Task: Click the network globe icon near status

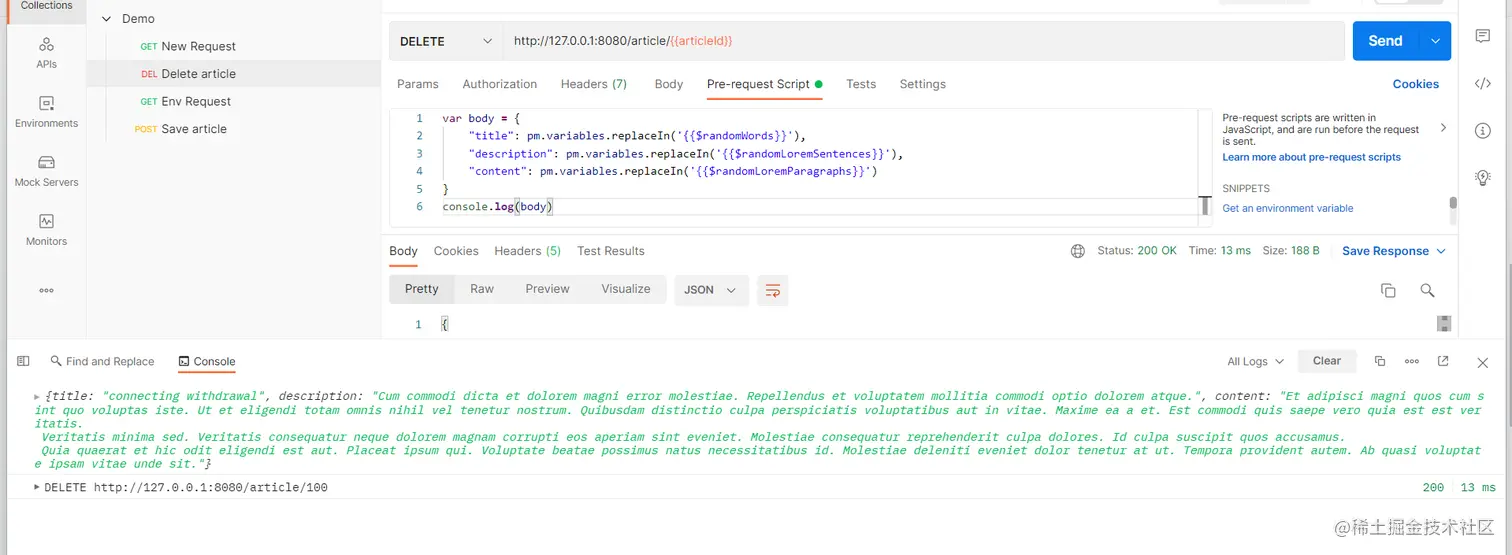Action: pyautogui.click(x=1077, y=251)
